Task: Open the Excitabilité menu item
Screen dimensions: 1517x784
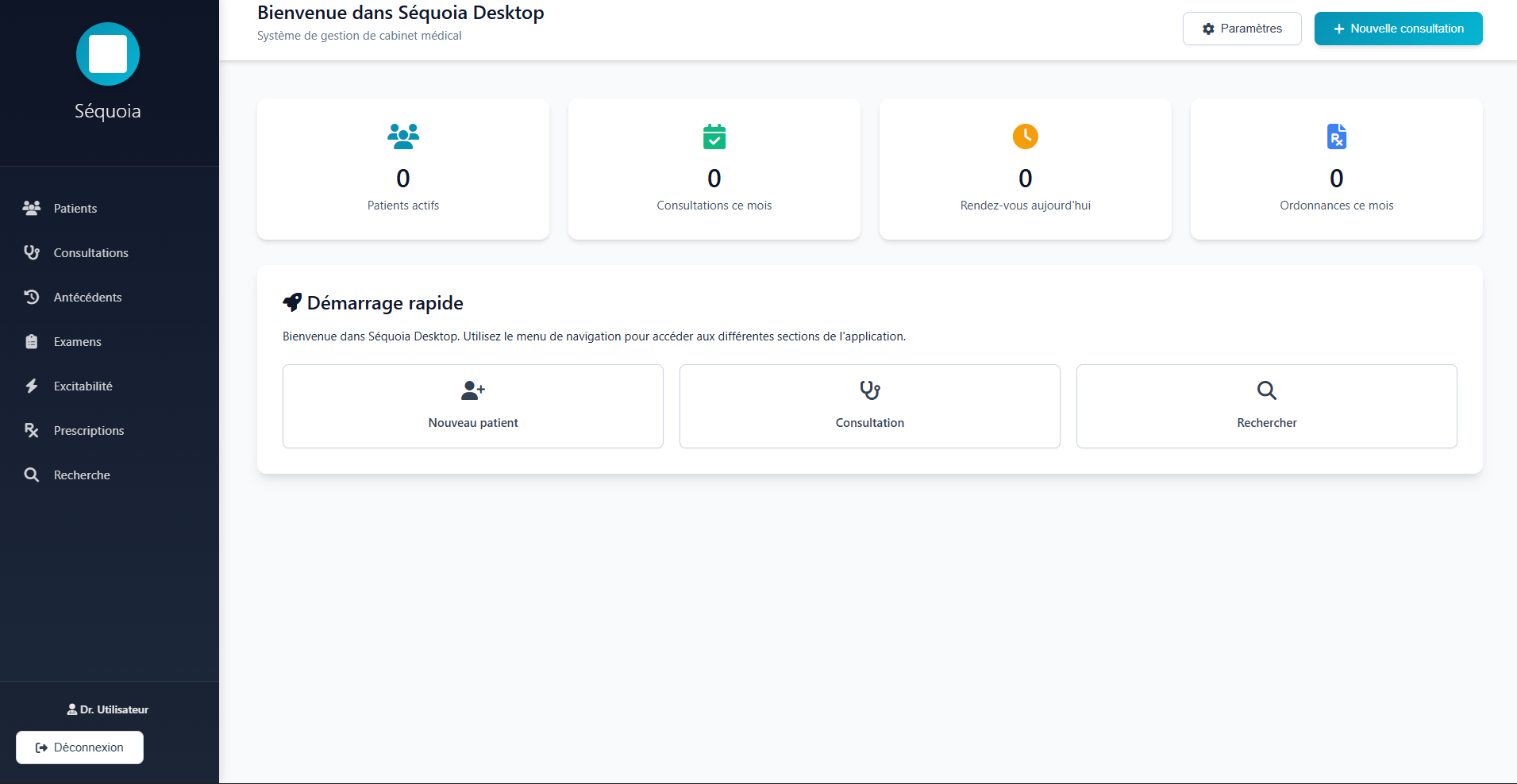Action: click(83, 386)
